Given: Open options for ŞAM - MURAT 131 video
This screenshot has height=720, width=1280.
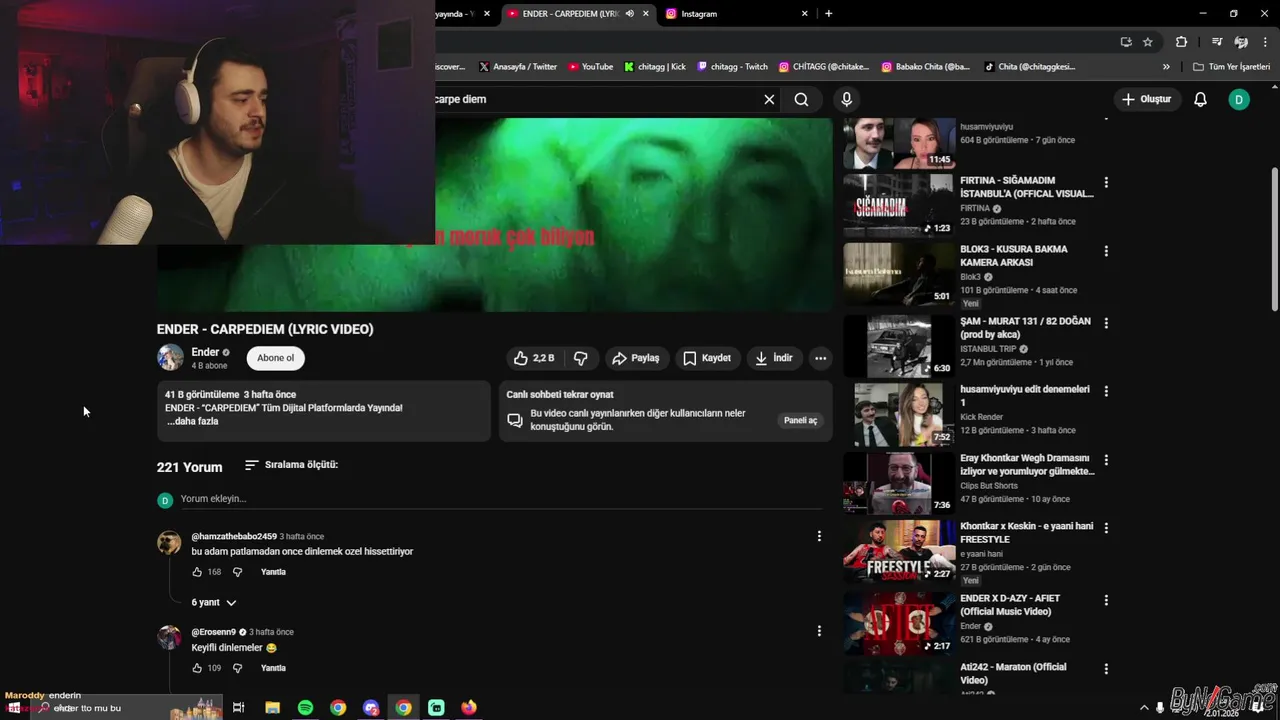Looking at the screenshot, I should tap(1106, 323).
